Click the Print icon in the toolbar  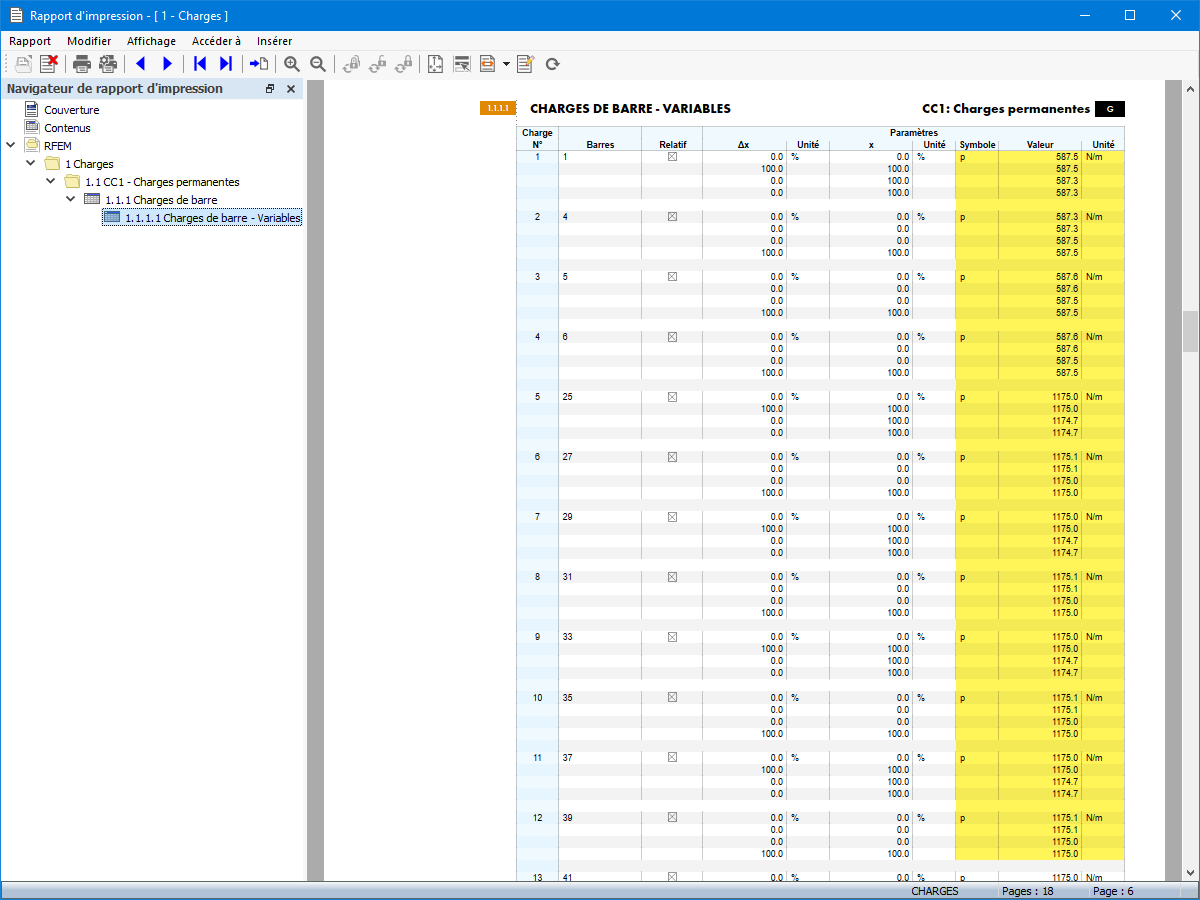click(x=82, y=64)
